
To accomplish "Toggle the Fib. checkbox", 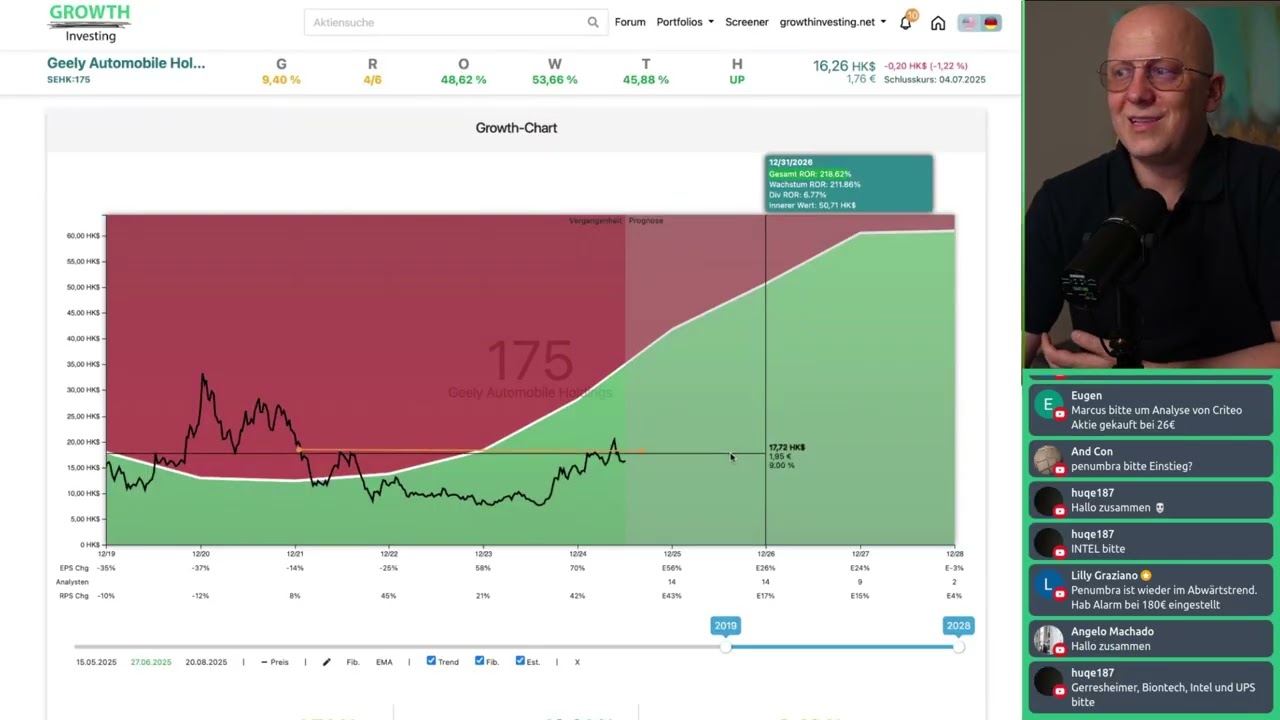I will 479,661.
